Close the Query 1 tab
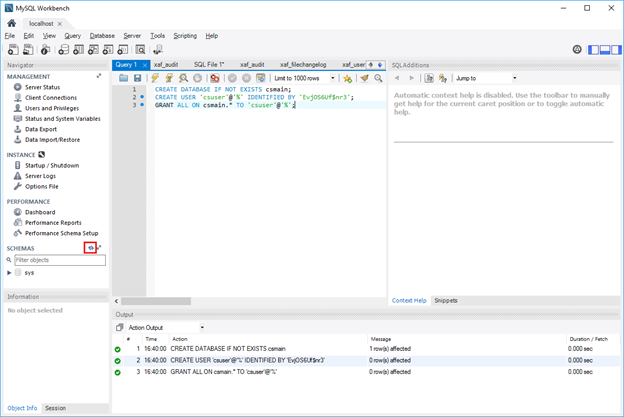Image resolution: width=624 pixels, height=417 pixels. tap(145, 65)
